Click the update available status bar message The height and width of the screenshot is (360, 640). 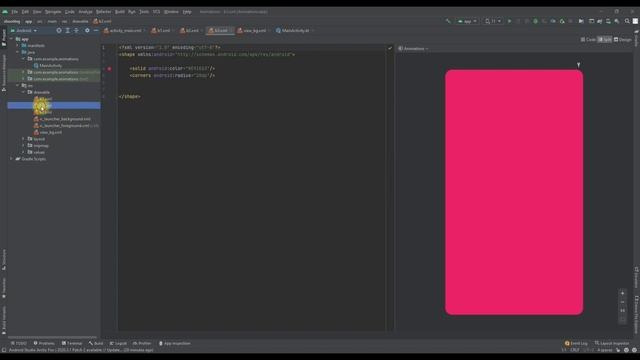[x=81, y=350]
